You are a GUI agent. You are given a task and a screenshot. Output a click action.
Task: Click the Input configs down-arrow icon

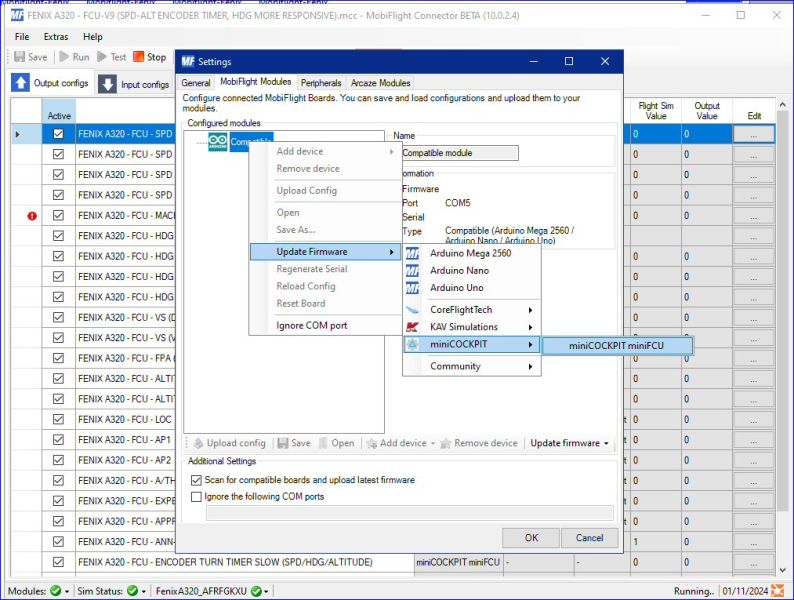coord(107,84)
